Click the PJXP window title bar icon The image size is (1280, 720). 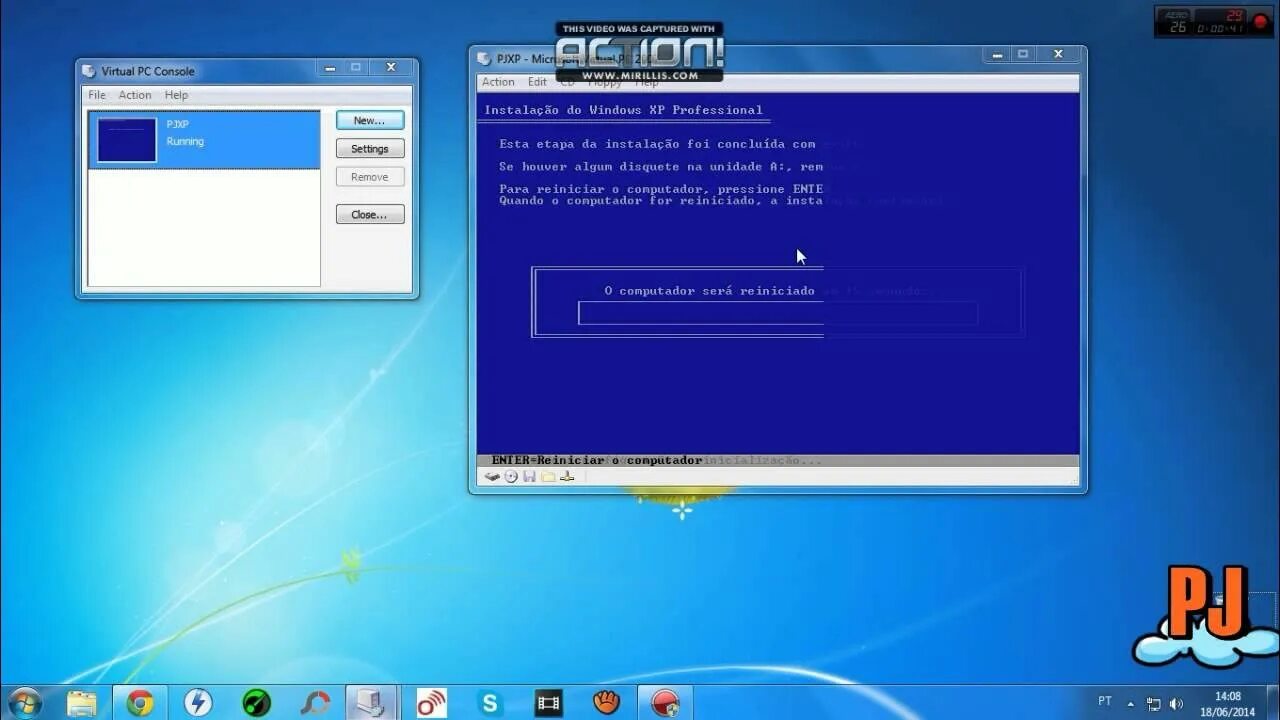pyautogui.click(x=484, y=58)
